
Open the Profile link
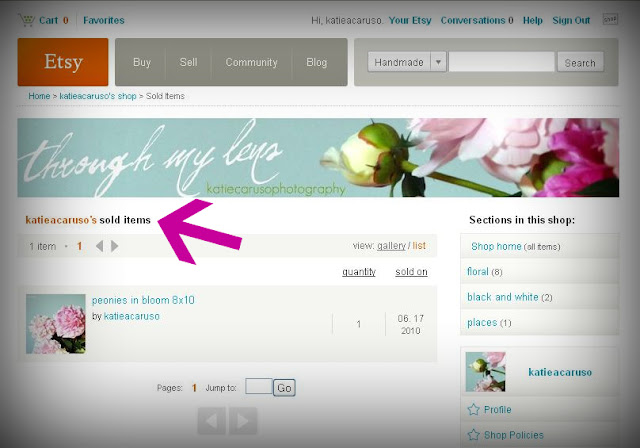pos(498,410)
